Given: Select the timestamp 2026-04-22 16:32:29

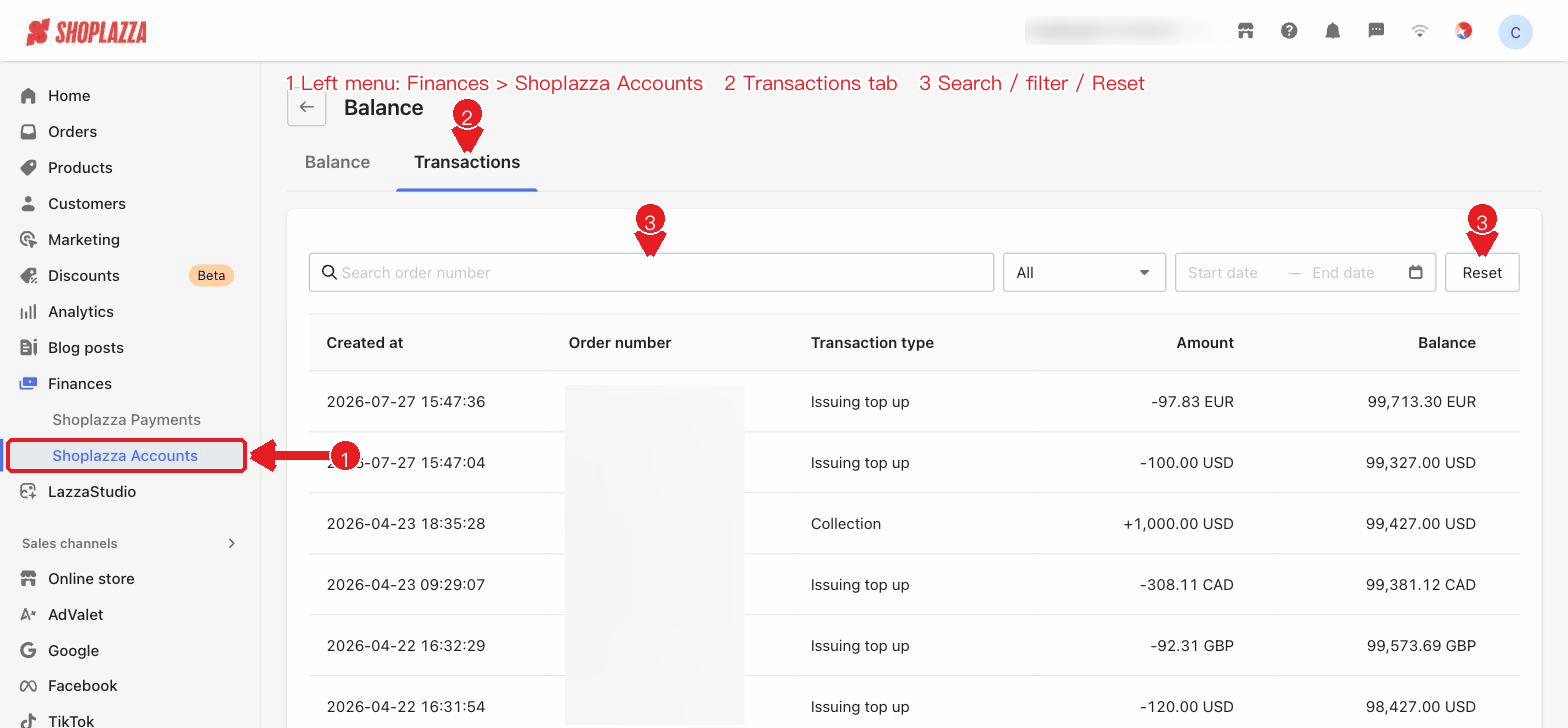Looking at the screenshot, I should (x=406, y=646).
